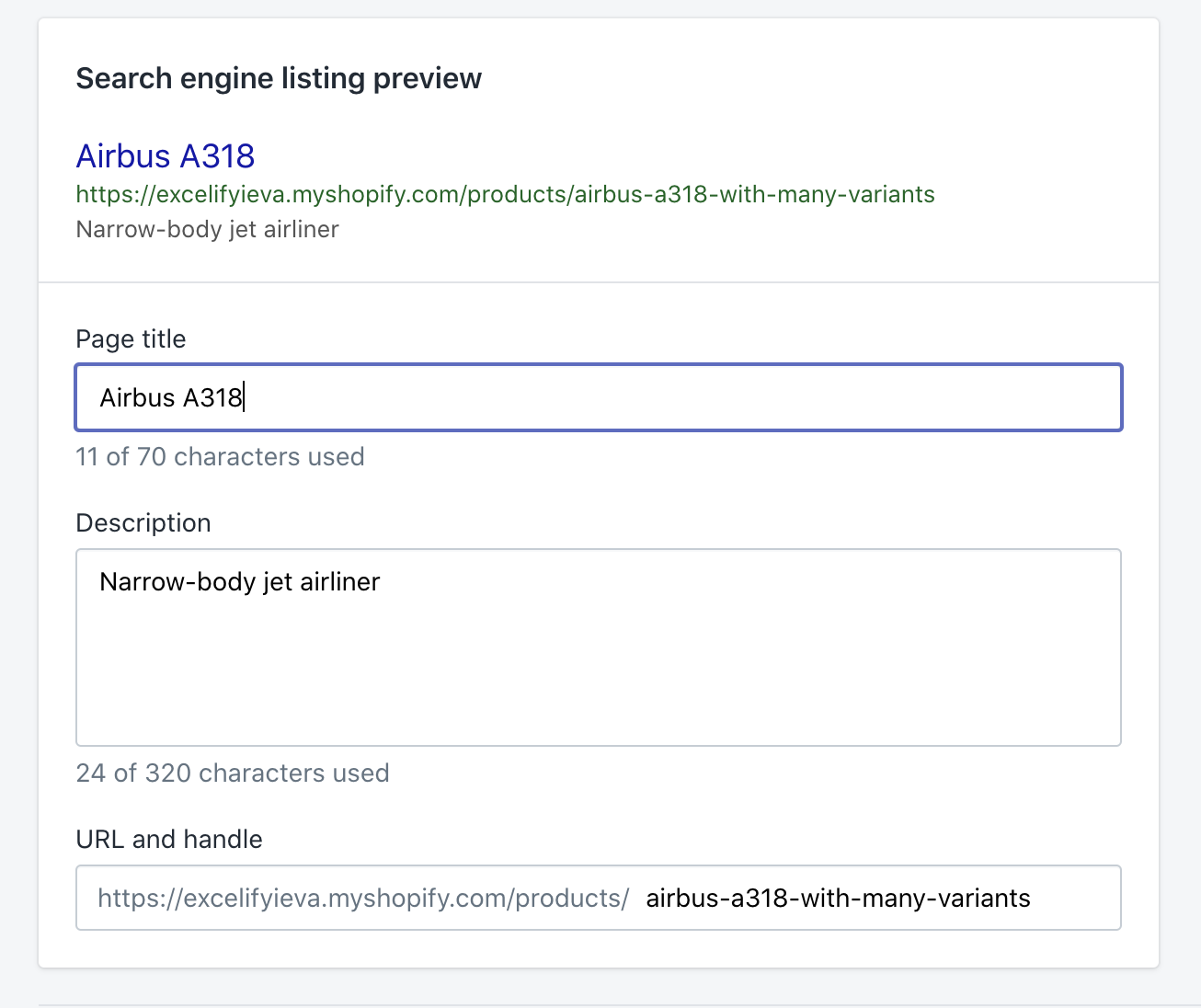Click the gray URL prefix in handle field

(x=362, y=899)
